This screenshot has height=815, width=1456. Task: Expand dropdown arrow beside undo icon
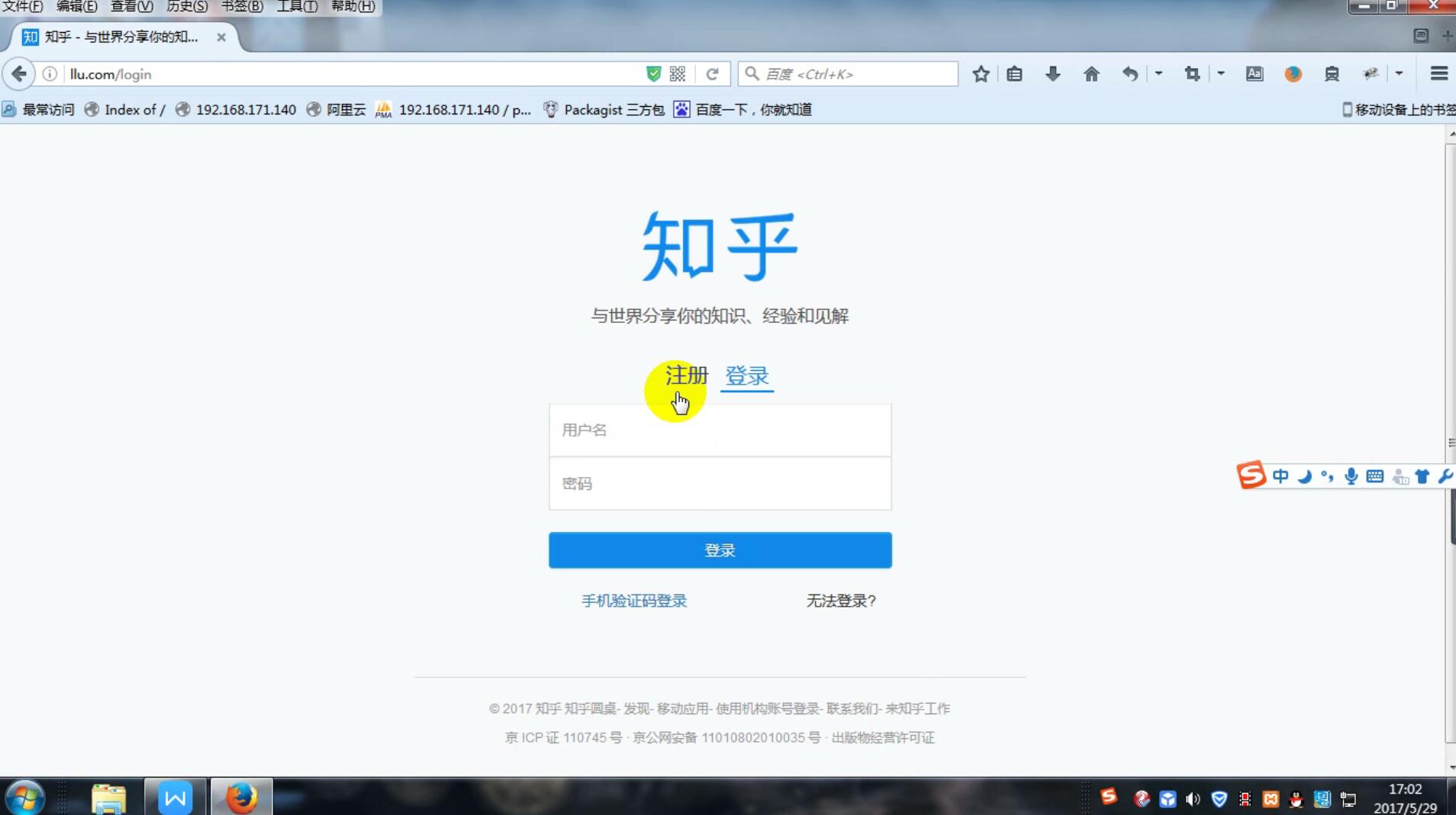click(1158, 74)
